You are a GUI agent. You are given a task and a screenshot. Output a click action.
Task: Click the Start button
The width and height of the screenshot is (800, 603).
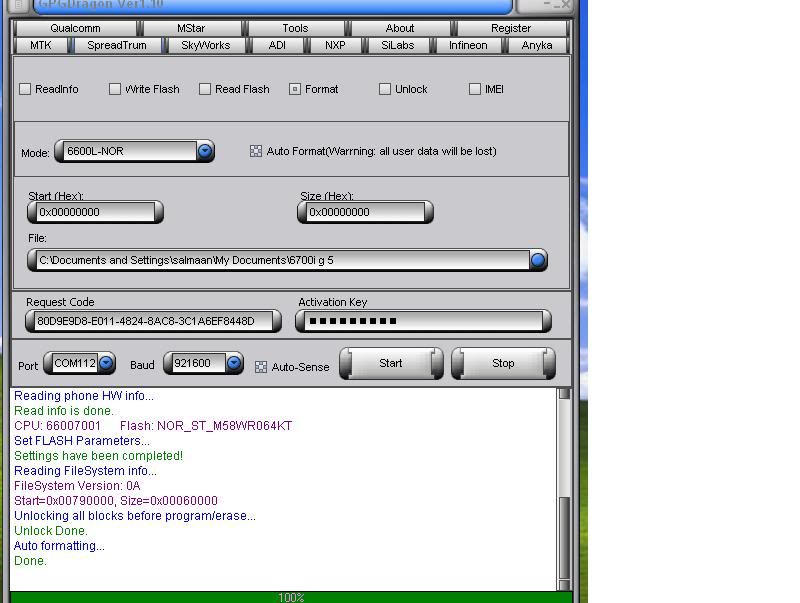point(391,363)
